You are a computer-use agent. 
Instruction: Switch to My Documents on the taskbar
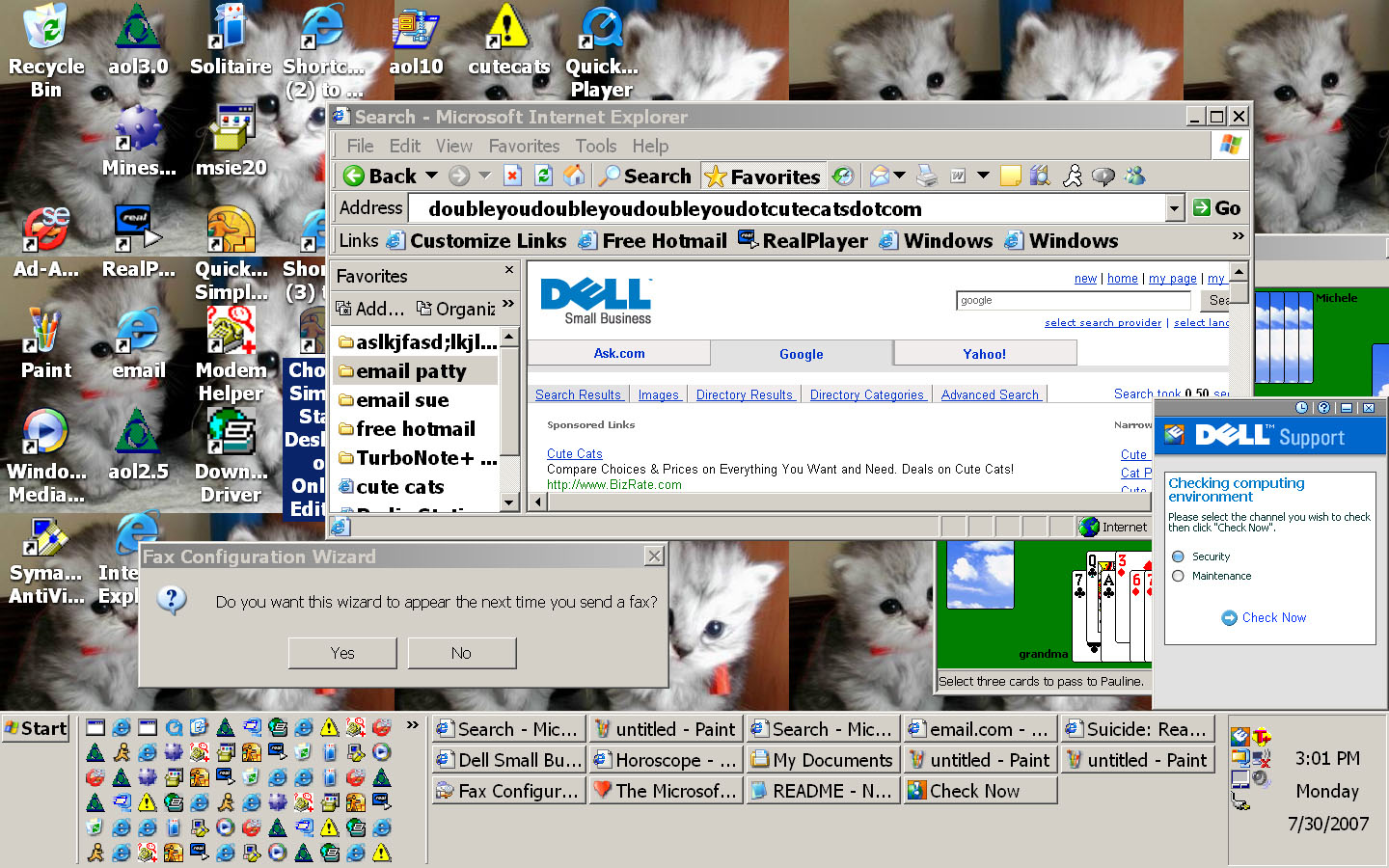click(x=824, y=760)
